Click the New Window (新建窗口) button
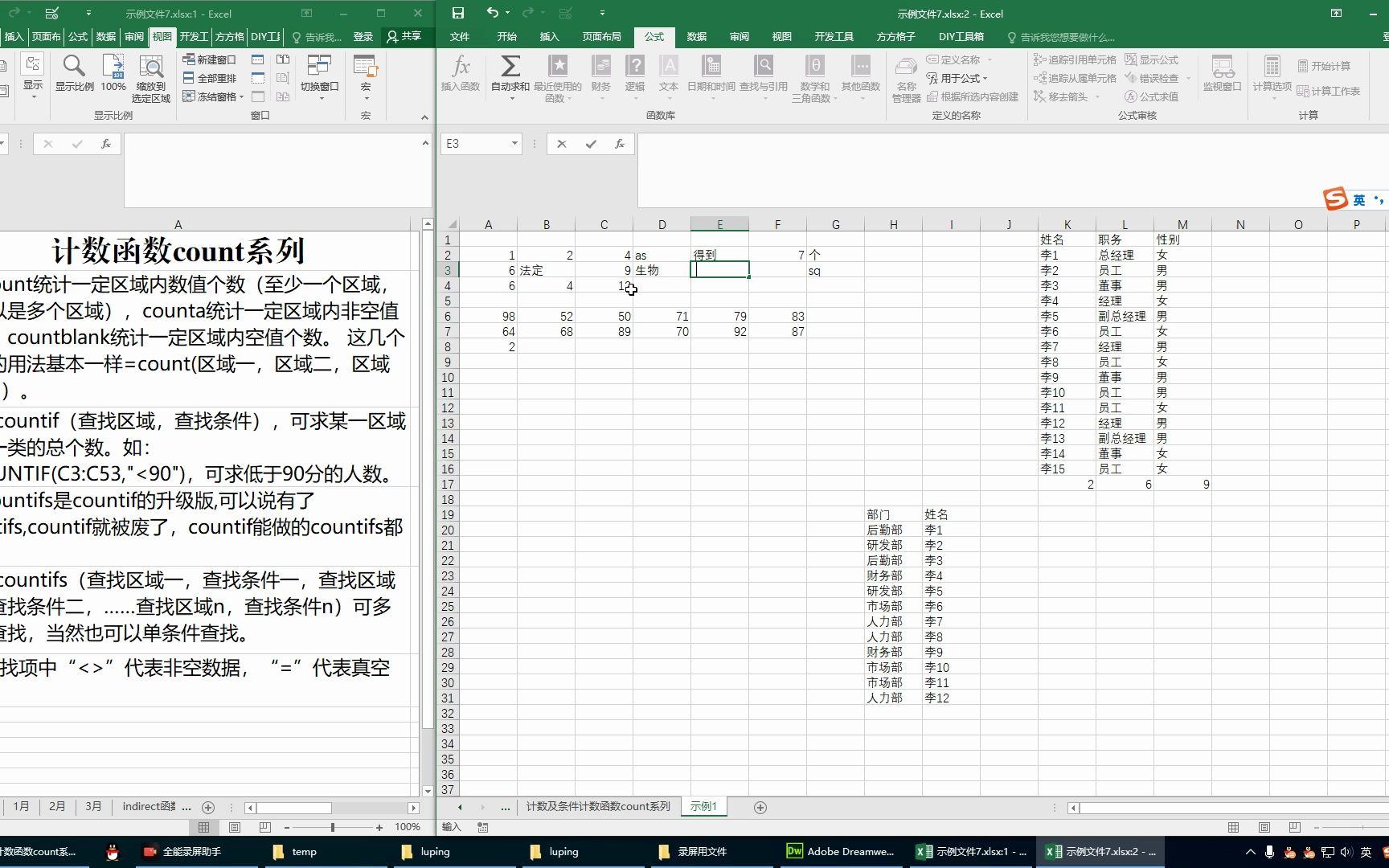Image resolution: width=1389 pixels, height=868 pixels. [x=209, y=59]
